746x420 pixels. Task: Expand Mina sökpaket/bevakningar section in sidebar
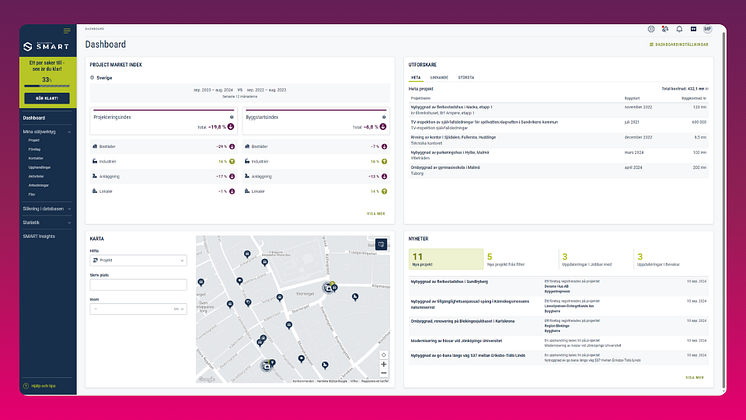[x=69, y=131]
